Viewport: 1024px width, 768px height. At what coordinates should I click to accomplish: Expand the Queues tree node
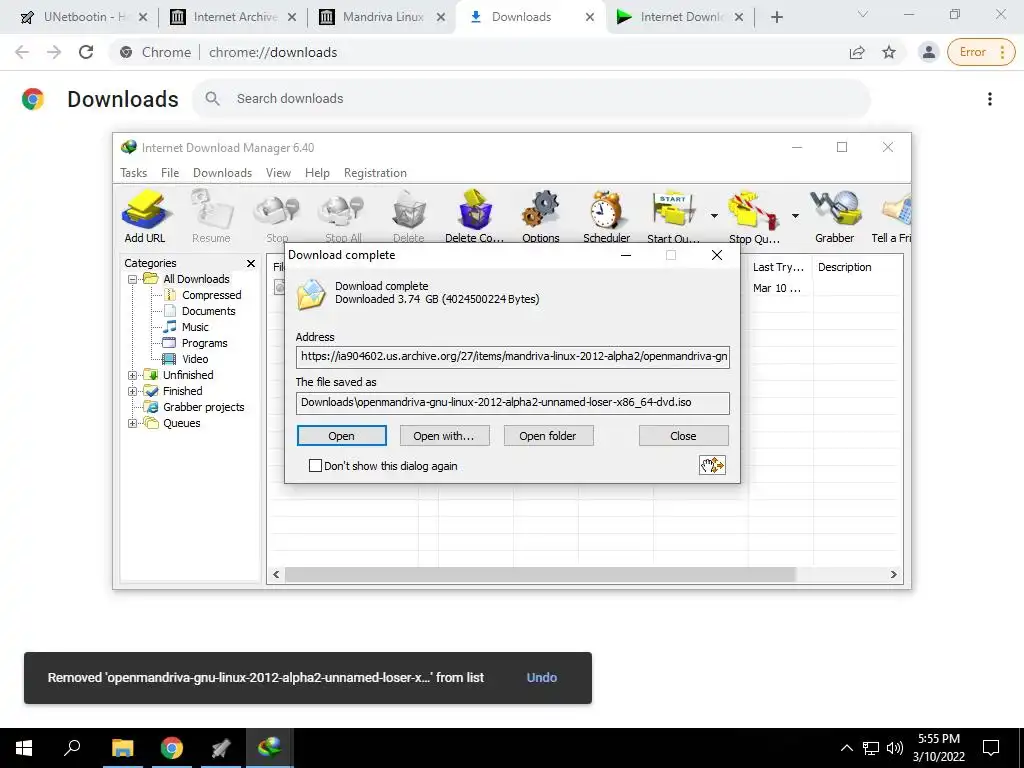click(x=133, y=423)
